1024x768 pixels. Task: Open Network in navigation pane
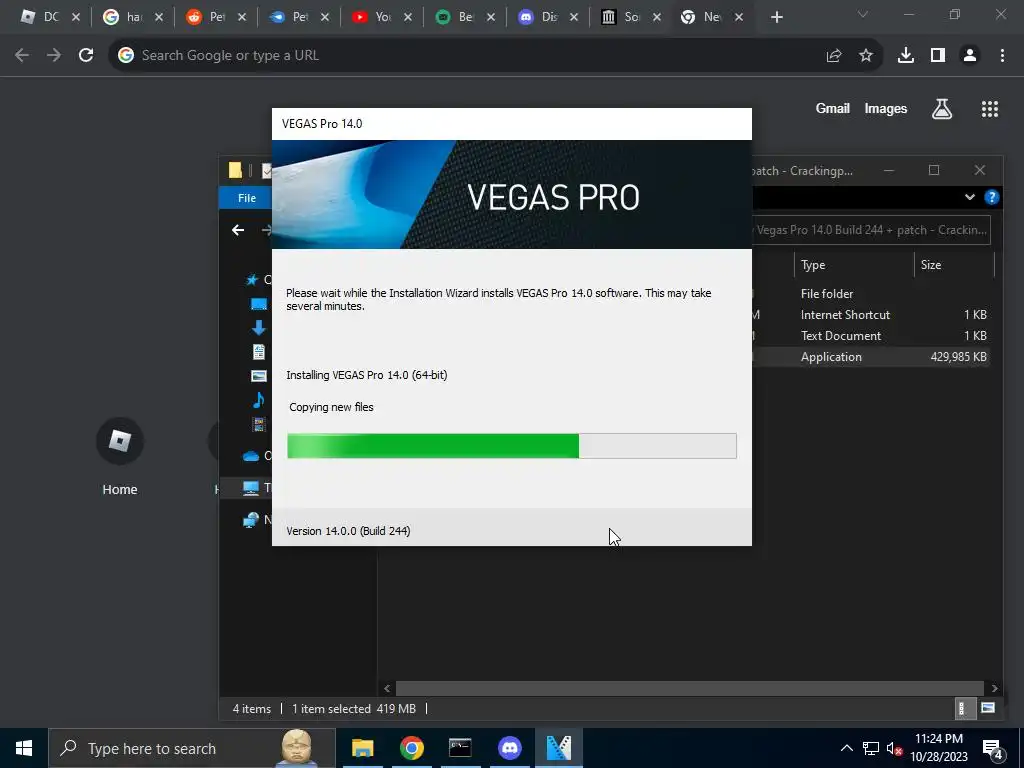tap(251, 520)
